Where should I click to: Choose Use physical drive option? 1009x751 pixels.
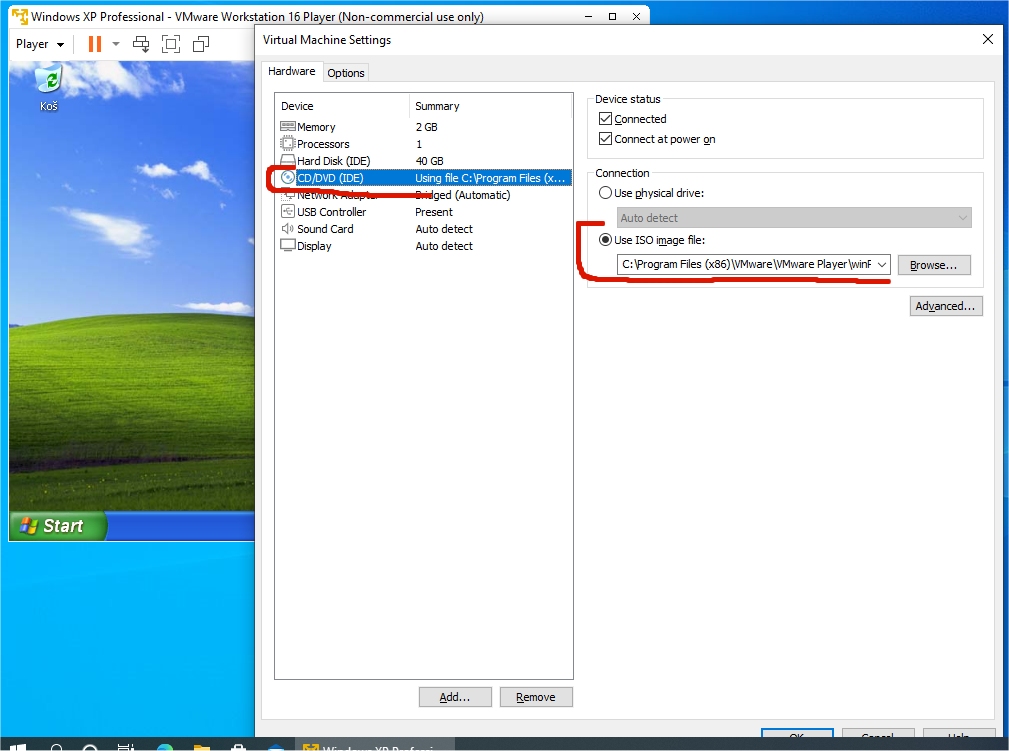point(605,192)
